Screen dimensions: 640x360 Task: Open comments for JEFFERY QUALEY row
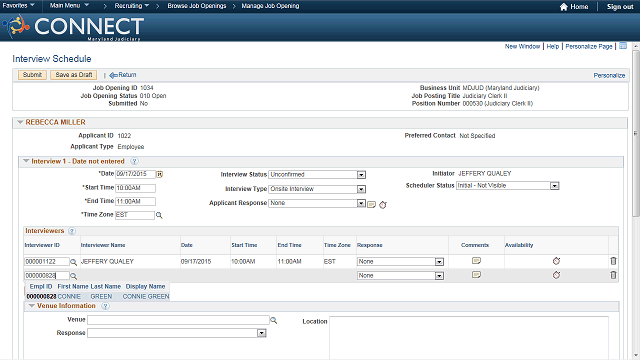(476, 261)
